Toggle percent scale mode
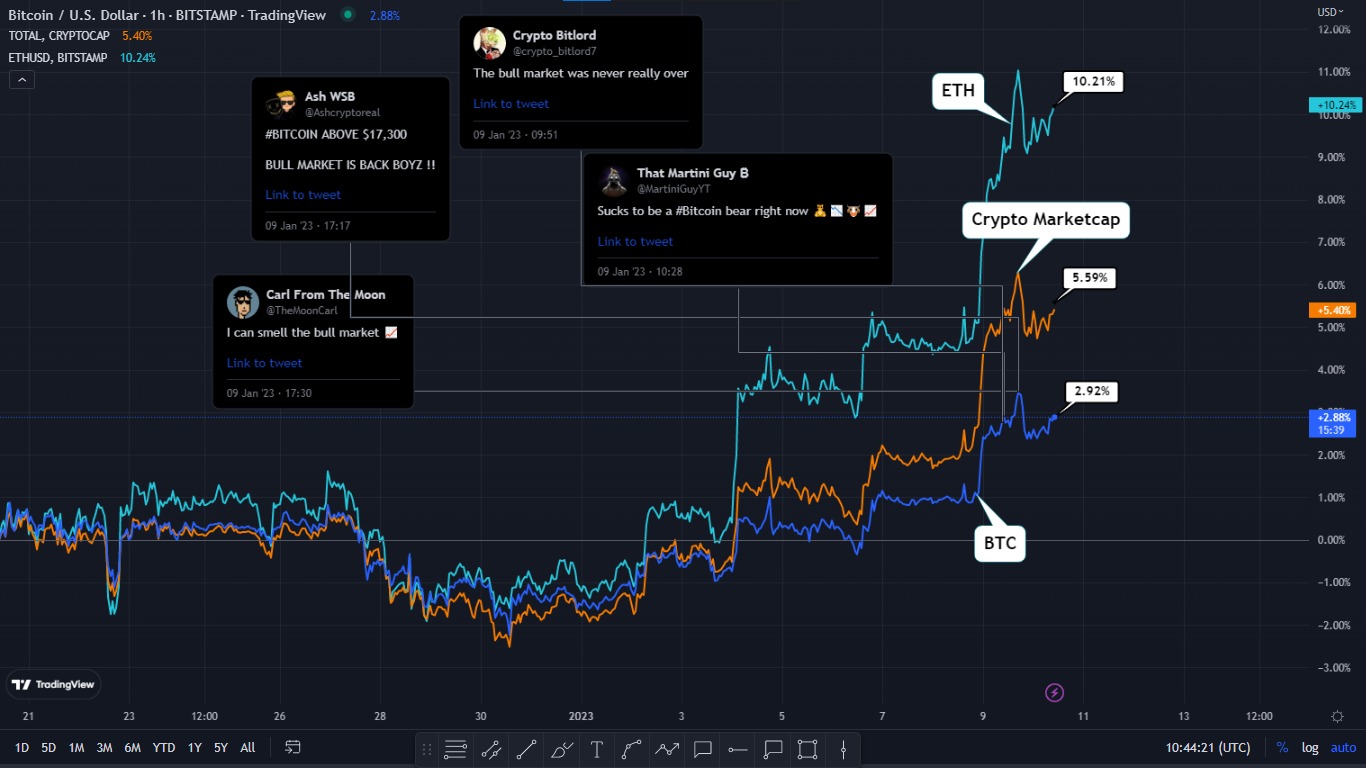 click(1282, 748)
